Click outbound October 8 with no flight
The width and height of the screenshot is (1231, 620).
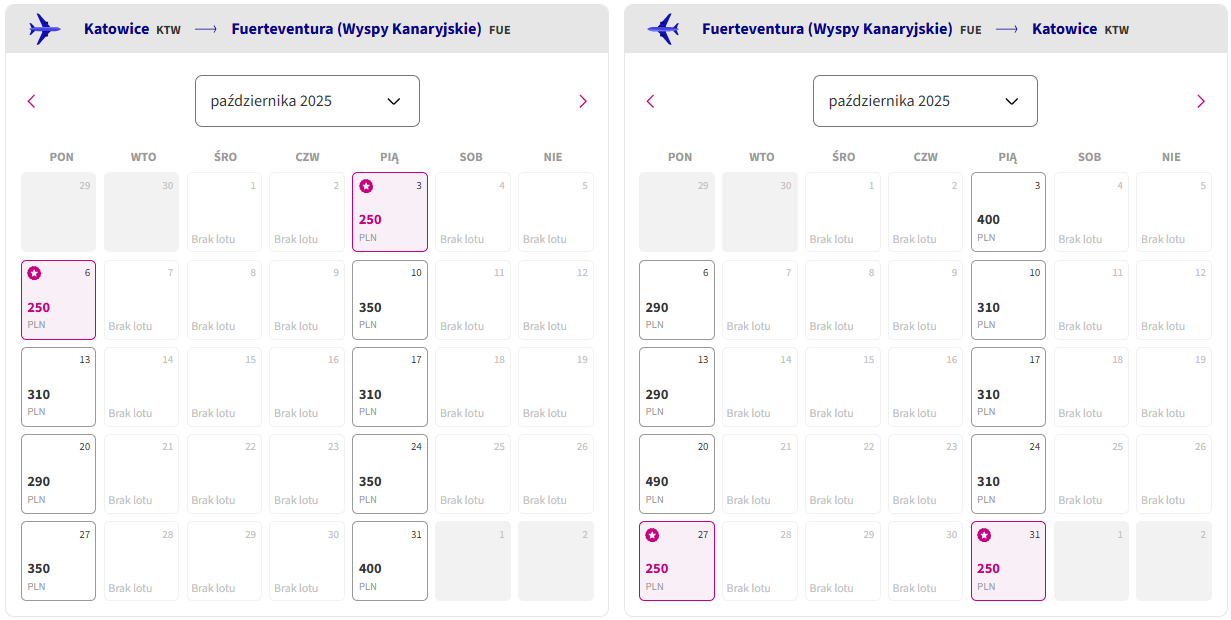tap(224, 300)
